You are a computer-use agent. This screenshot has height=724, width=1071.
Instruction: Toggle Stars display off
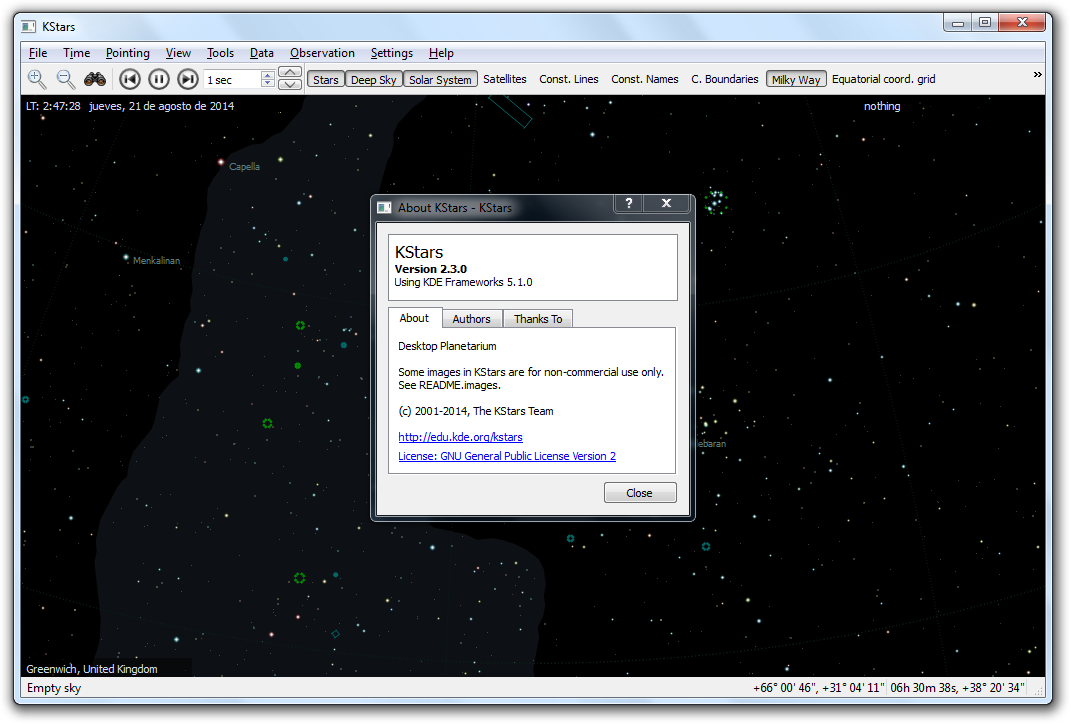point(326,79)
